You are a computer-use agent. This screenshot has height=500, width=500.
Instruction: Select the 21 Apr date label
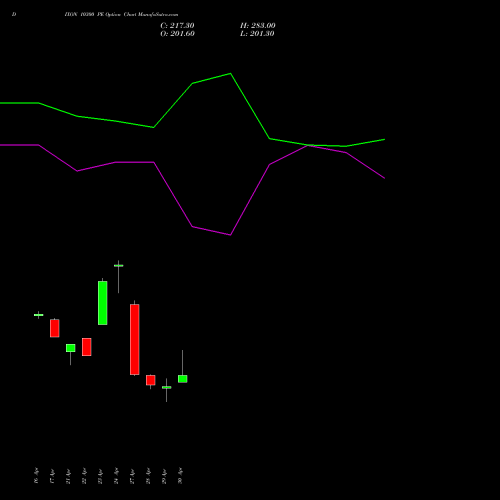pos(68,476)
